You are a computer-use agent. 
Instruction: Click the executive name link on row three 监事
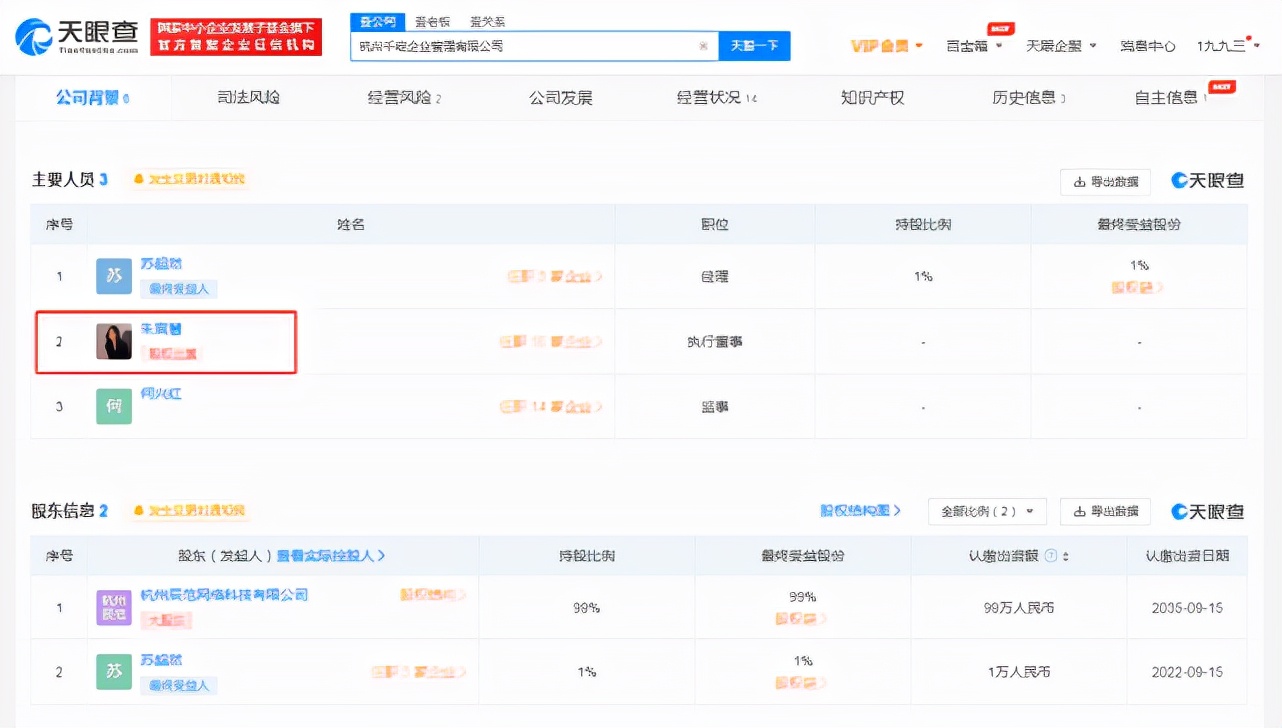[x=160, y=393]
